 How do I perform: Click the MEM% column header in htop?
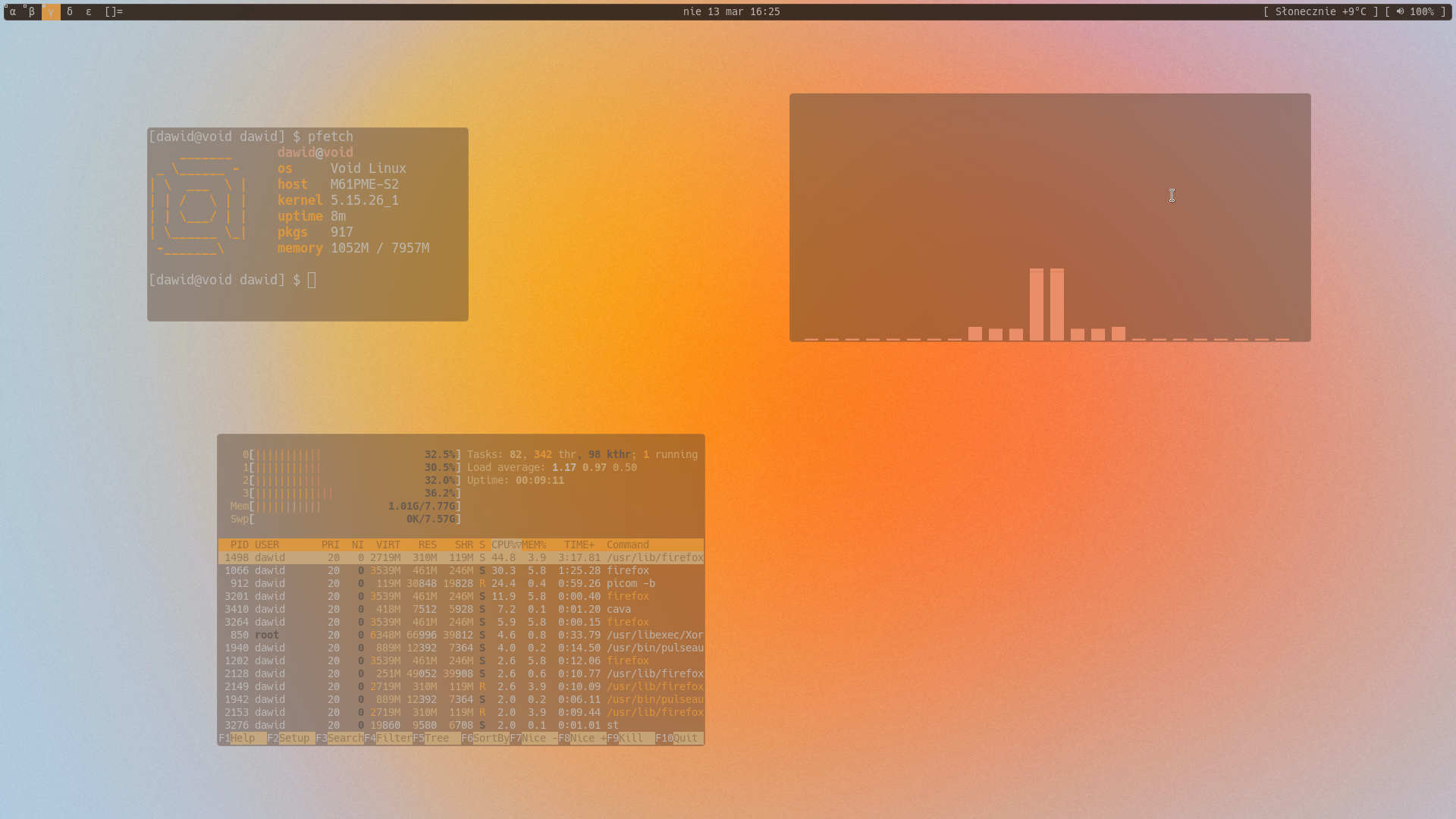534,544
